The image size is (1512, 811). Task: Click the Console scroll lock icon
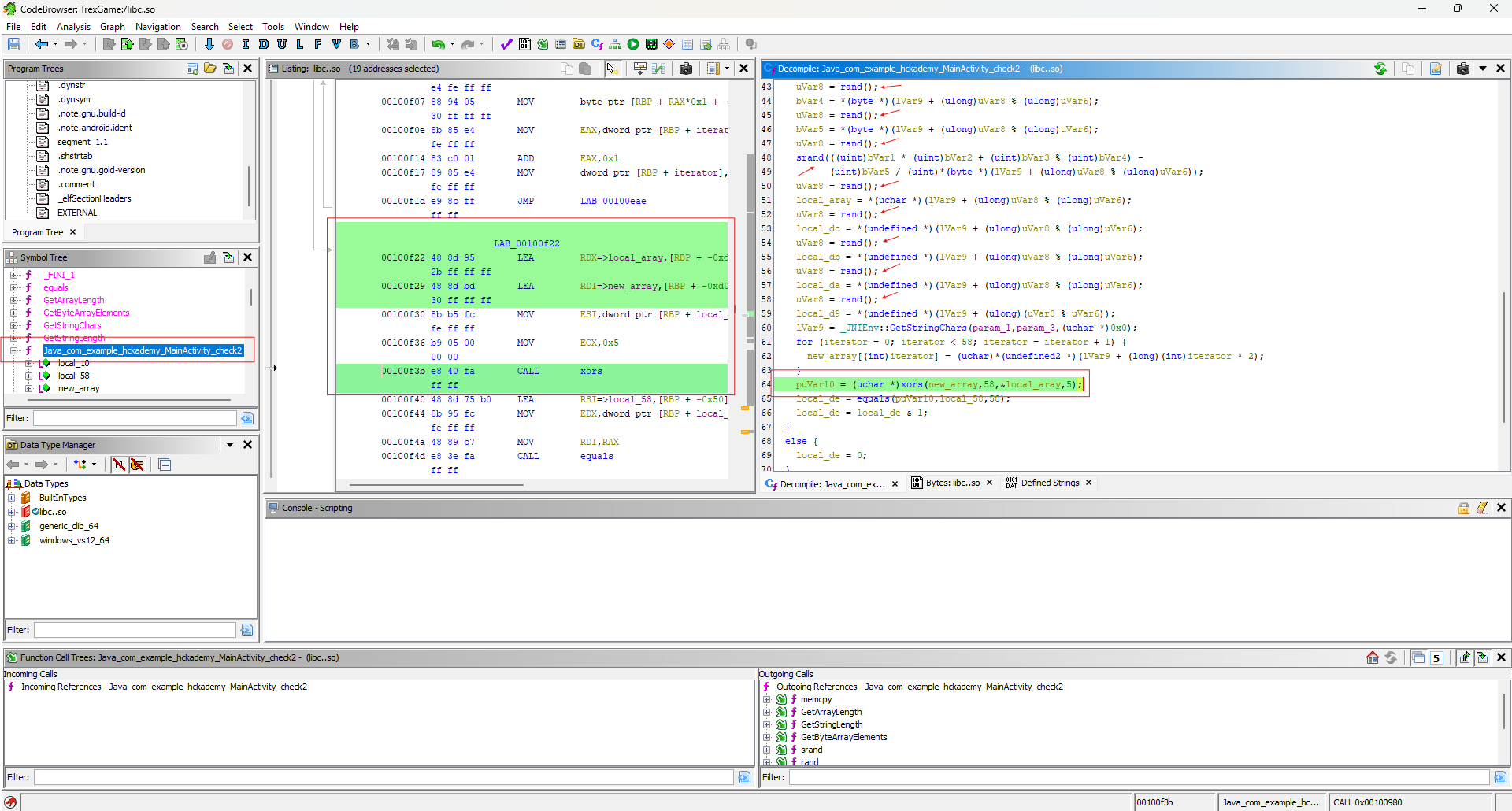point(1464,508)
